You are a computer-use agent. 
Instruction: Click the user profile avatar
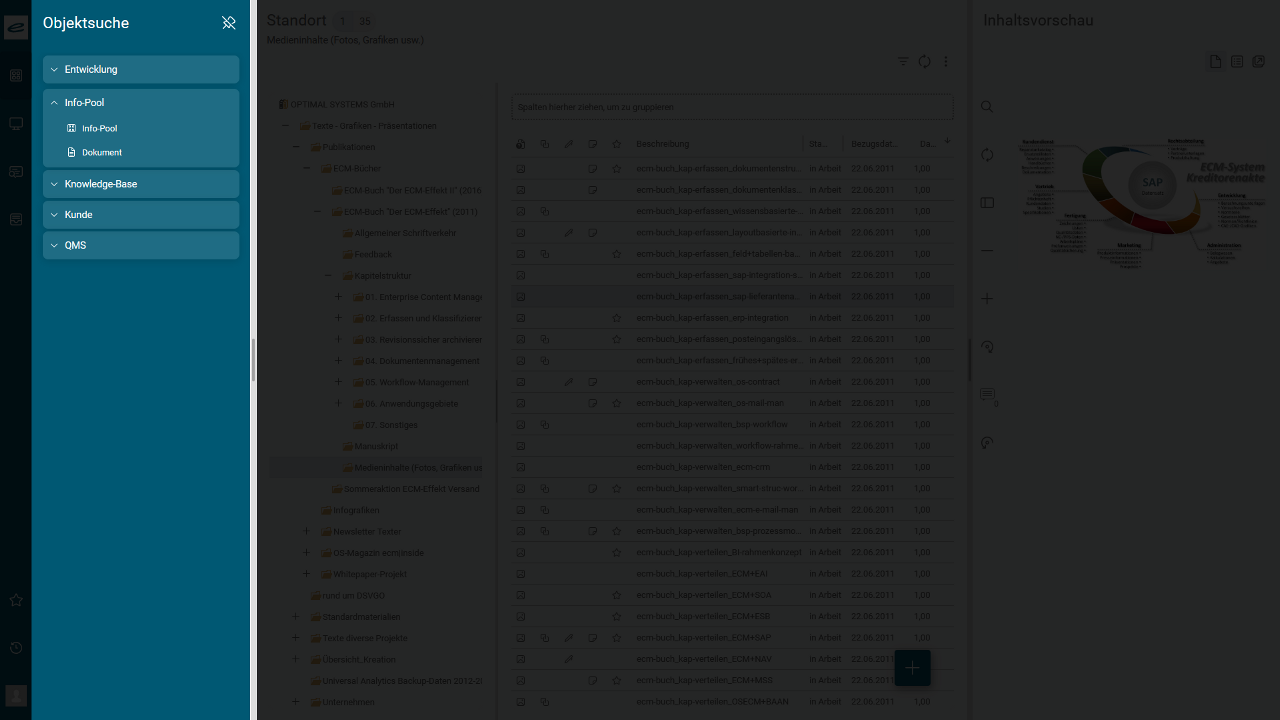16,695
